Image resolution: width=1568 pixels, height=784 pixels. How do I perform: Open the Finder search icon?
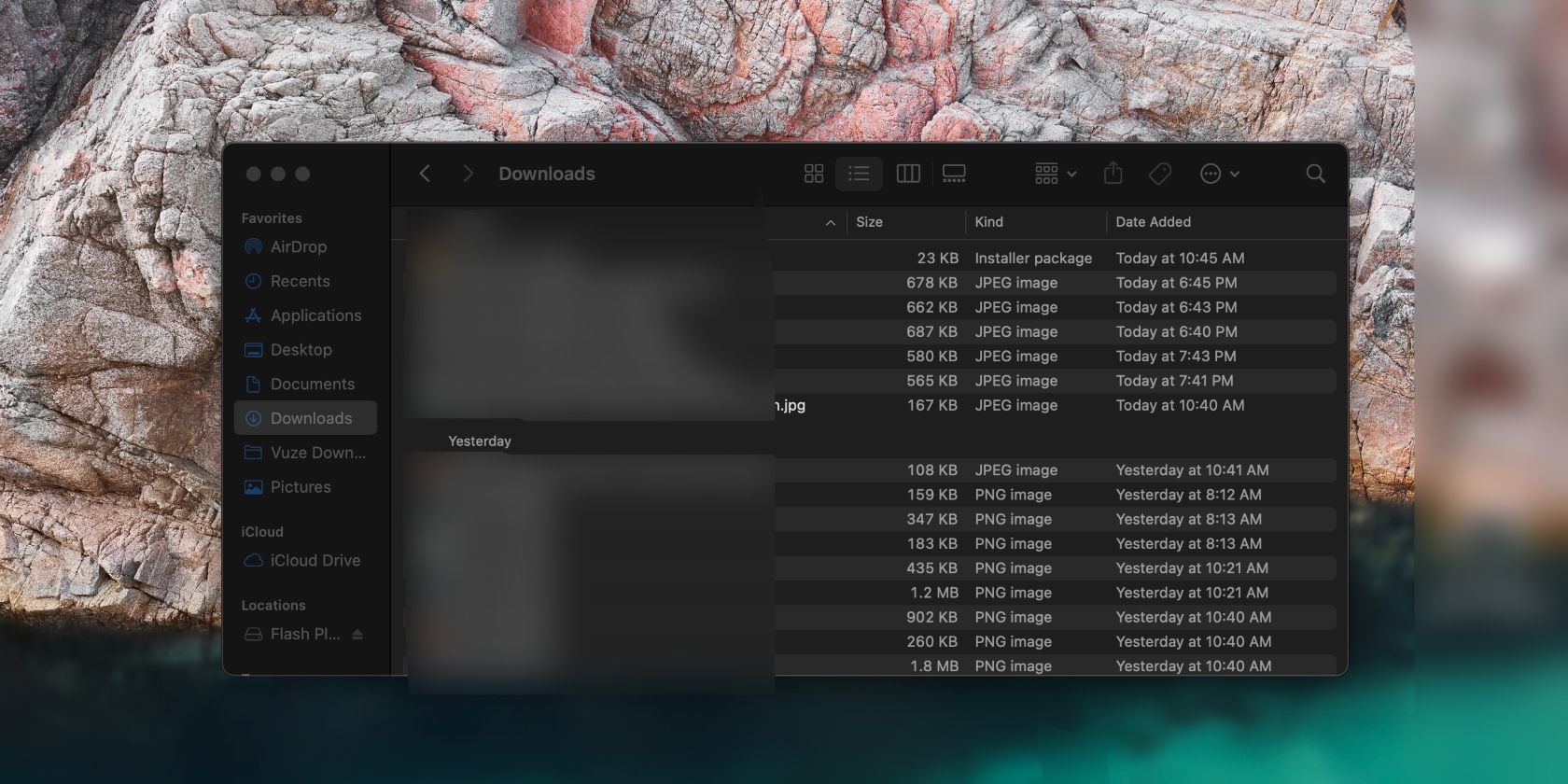[x=1315, y=174]
